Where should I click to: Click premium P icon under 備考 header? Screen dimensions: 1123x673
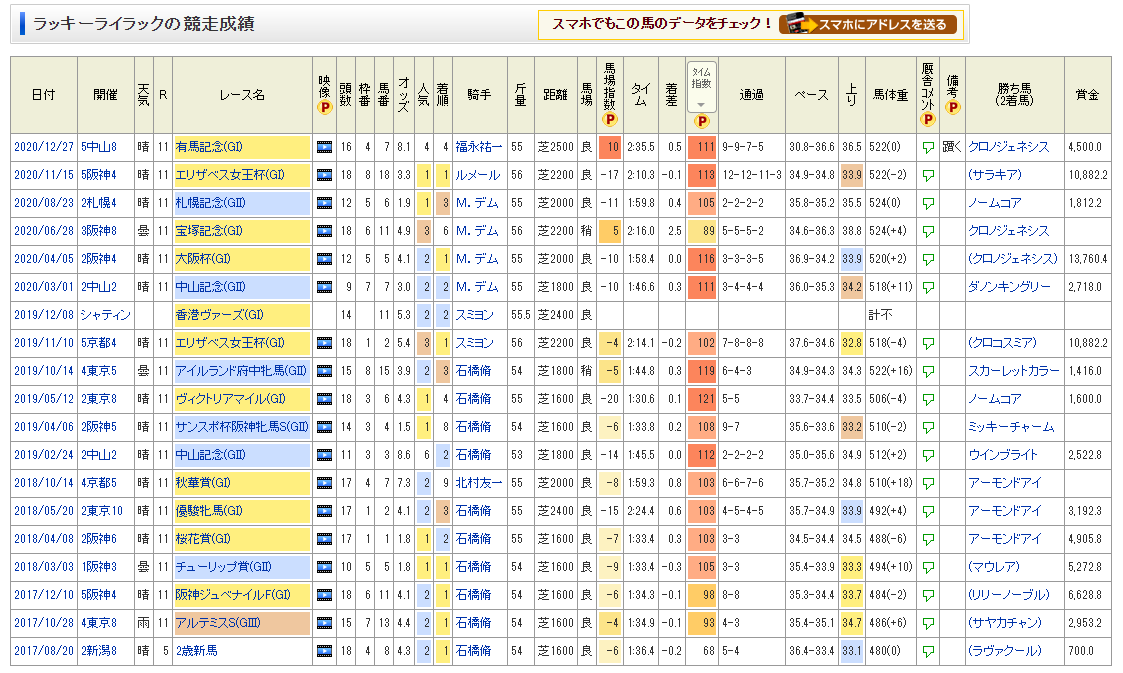952,107
